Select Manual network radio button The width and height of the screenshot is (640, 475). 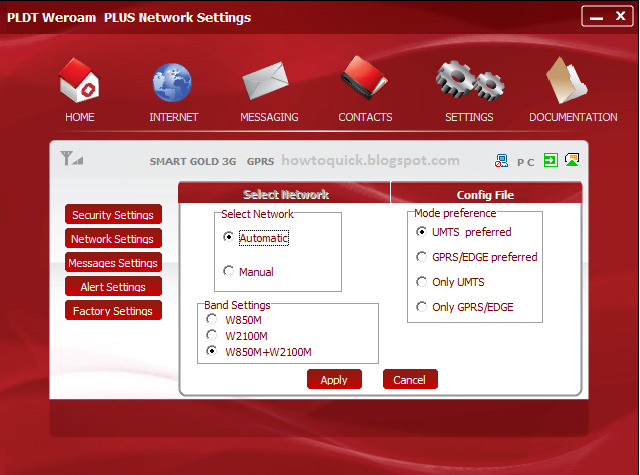[x=229, y=271]
